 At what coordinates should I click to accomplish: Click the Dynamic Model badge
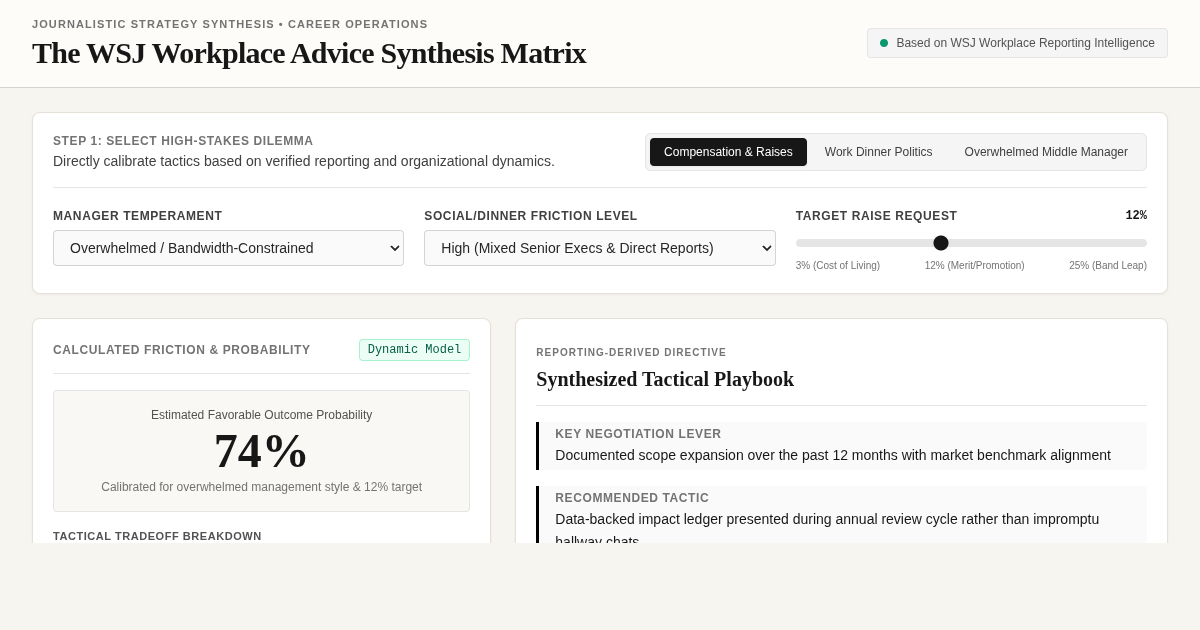(x=414, y=350)
